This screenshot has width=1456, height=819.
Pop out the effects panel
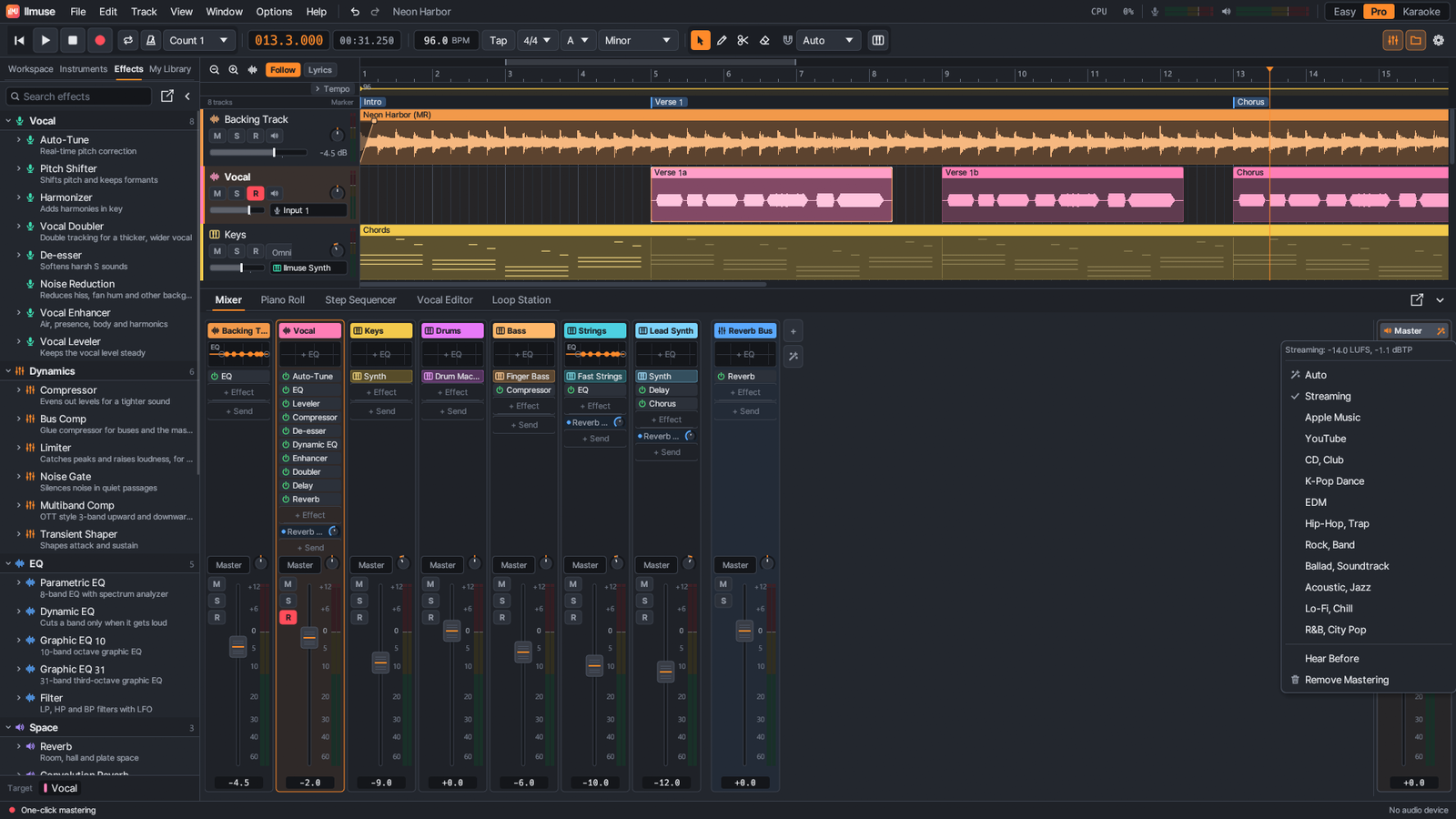pos(167,96)
